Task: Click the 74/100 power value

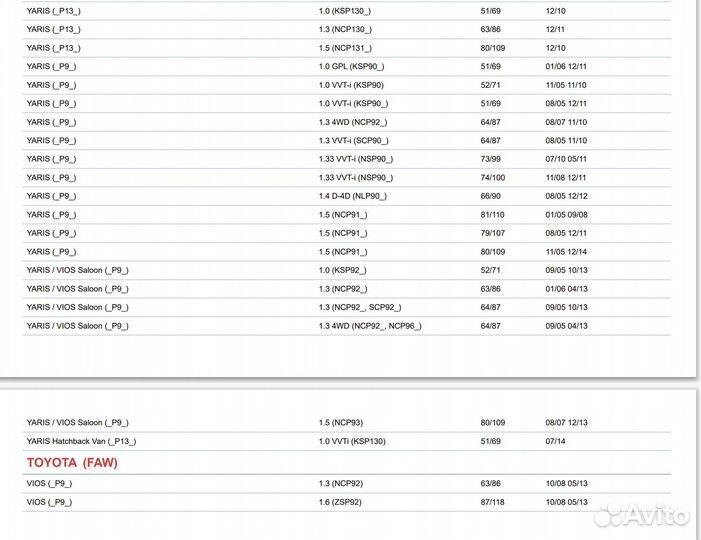Action: click(492, 177)
